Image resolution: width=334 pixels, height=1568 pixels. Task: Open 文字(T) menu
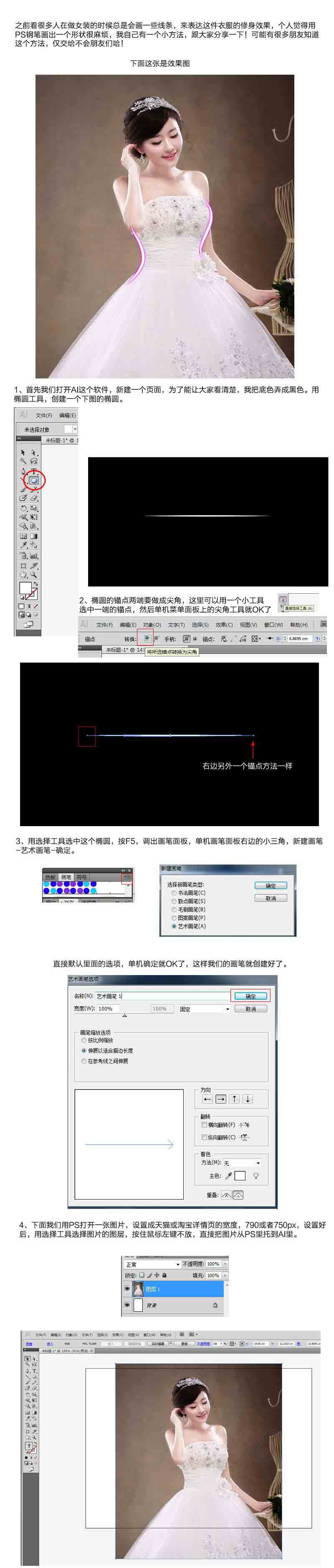point(176,625)
